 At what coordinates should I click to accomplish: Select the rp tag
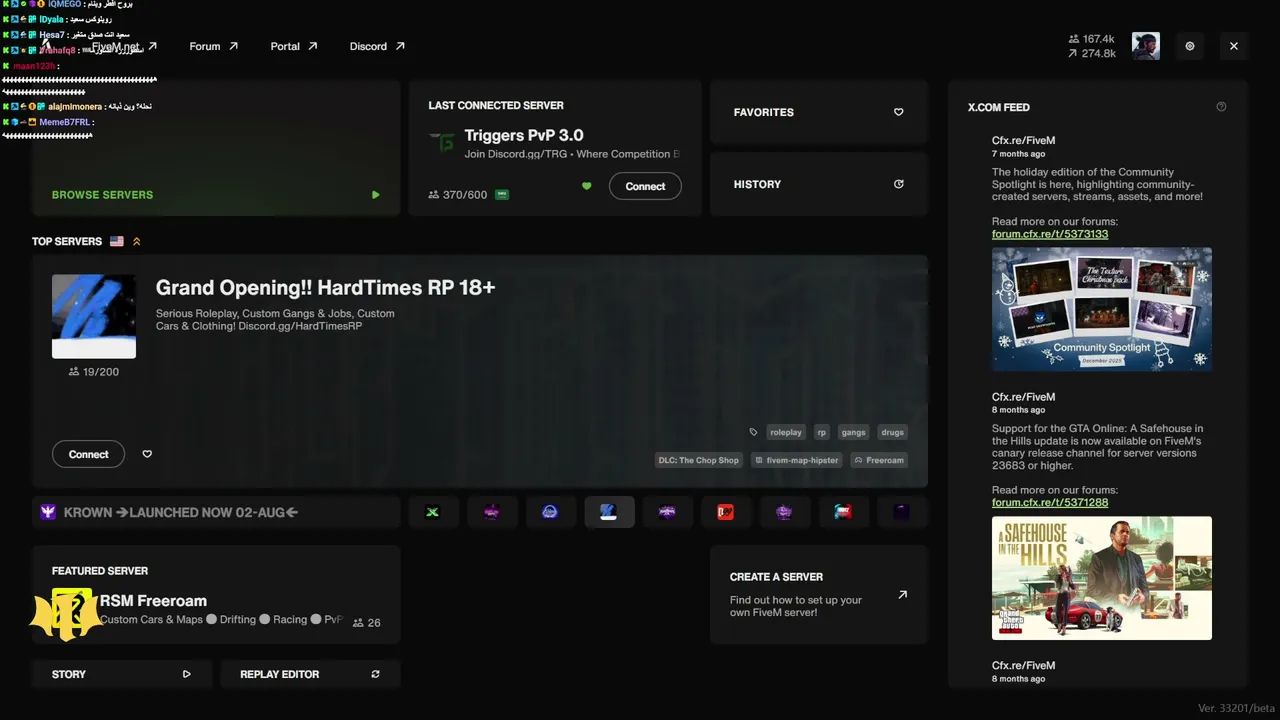pos(822,432)
